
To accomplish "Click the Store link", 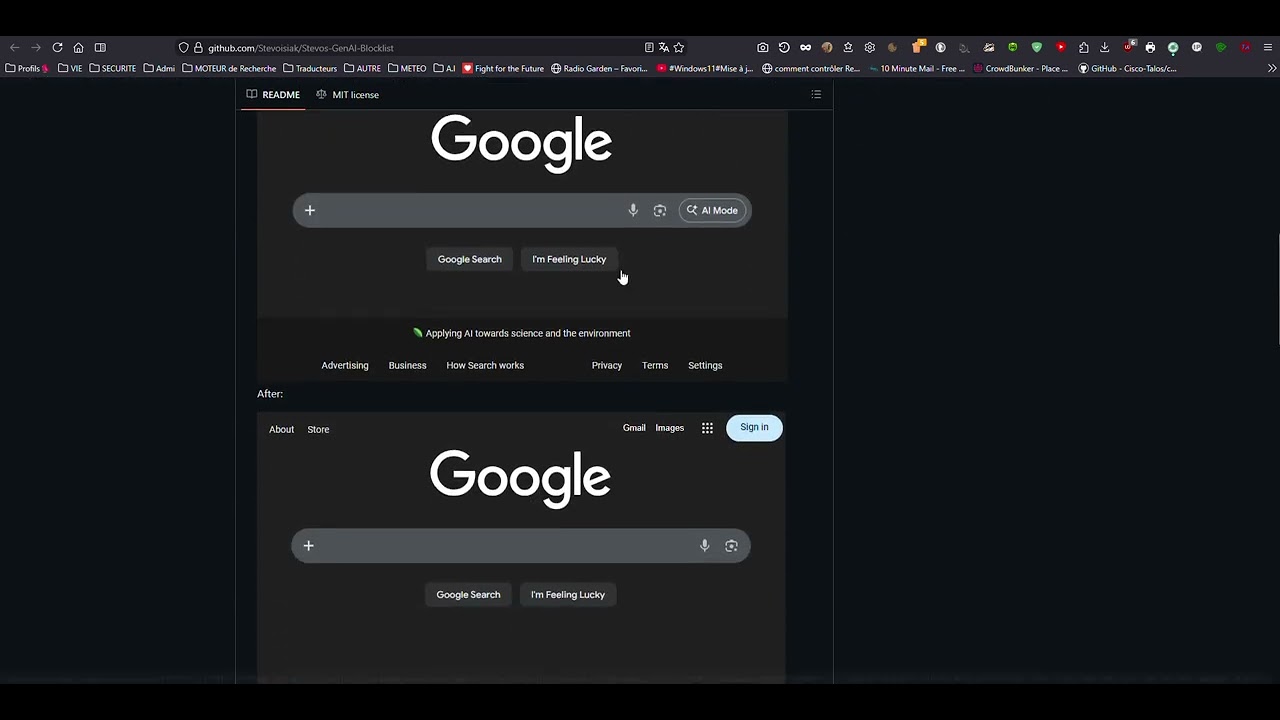I will (x=318, y=429).
